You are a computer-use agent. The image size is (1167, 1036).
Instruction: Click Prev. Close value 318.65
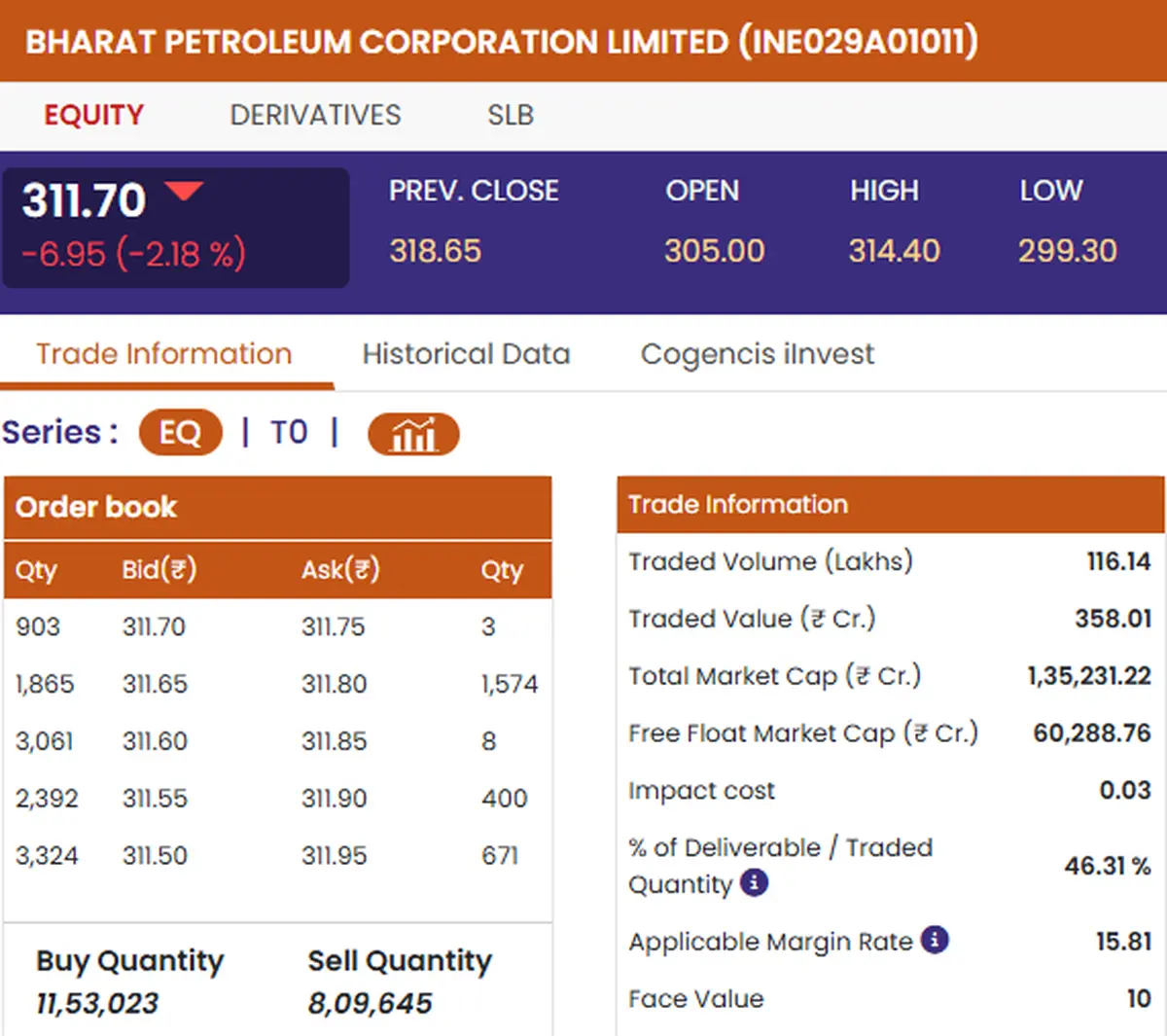(x=436, y=251)
